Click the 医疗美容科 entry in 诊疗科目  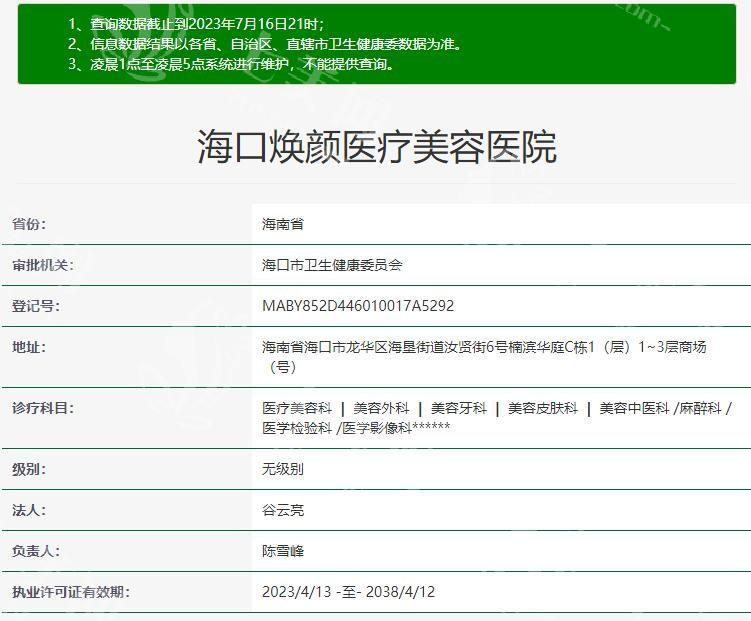pos(297,408)
